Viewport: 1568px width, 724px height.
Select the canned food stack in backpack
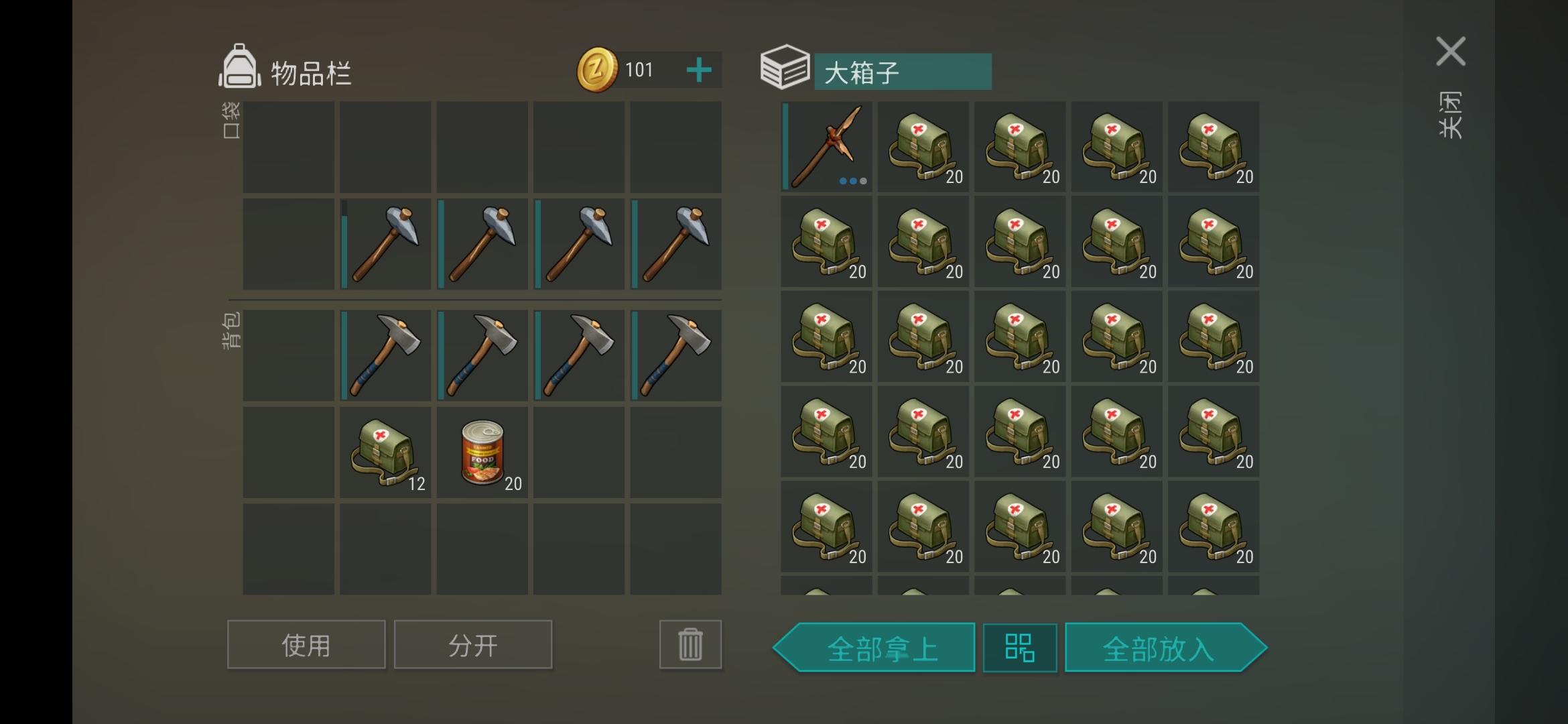(482, 452)
